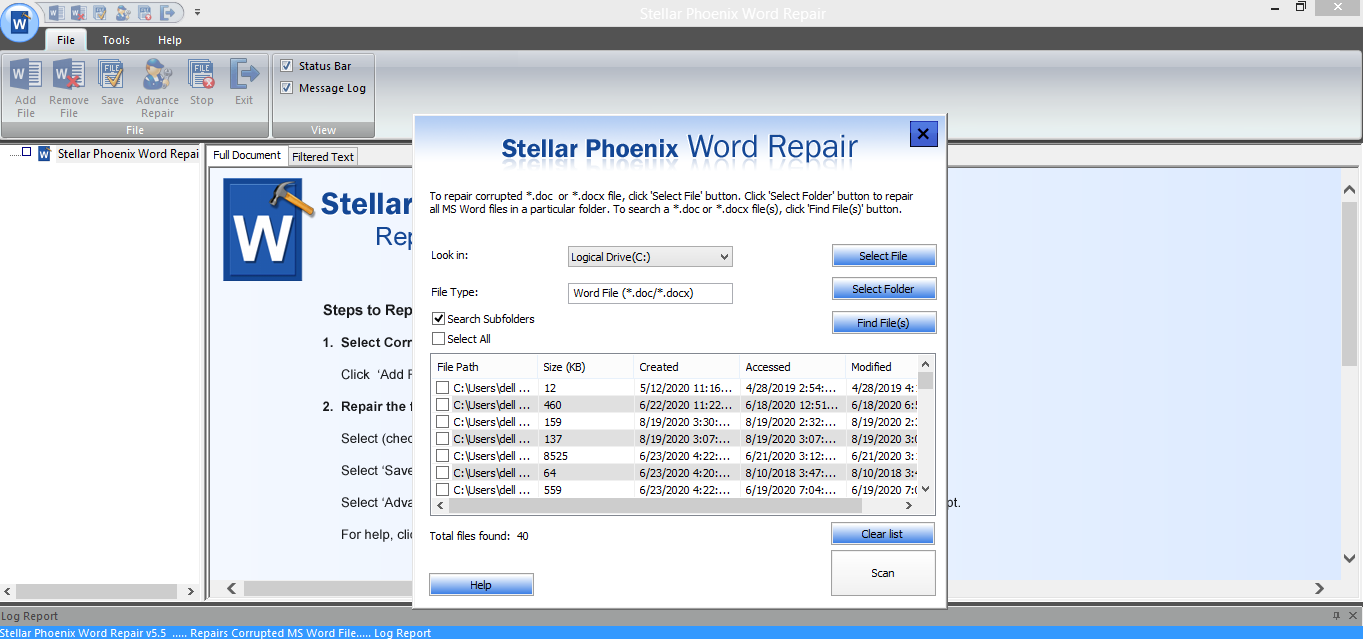The image size is (1363, 641).
Task: Open the File ribbon tab
Action: [x=66, y=40]
